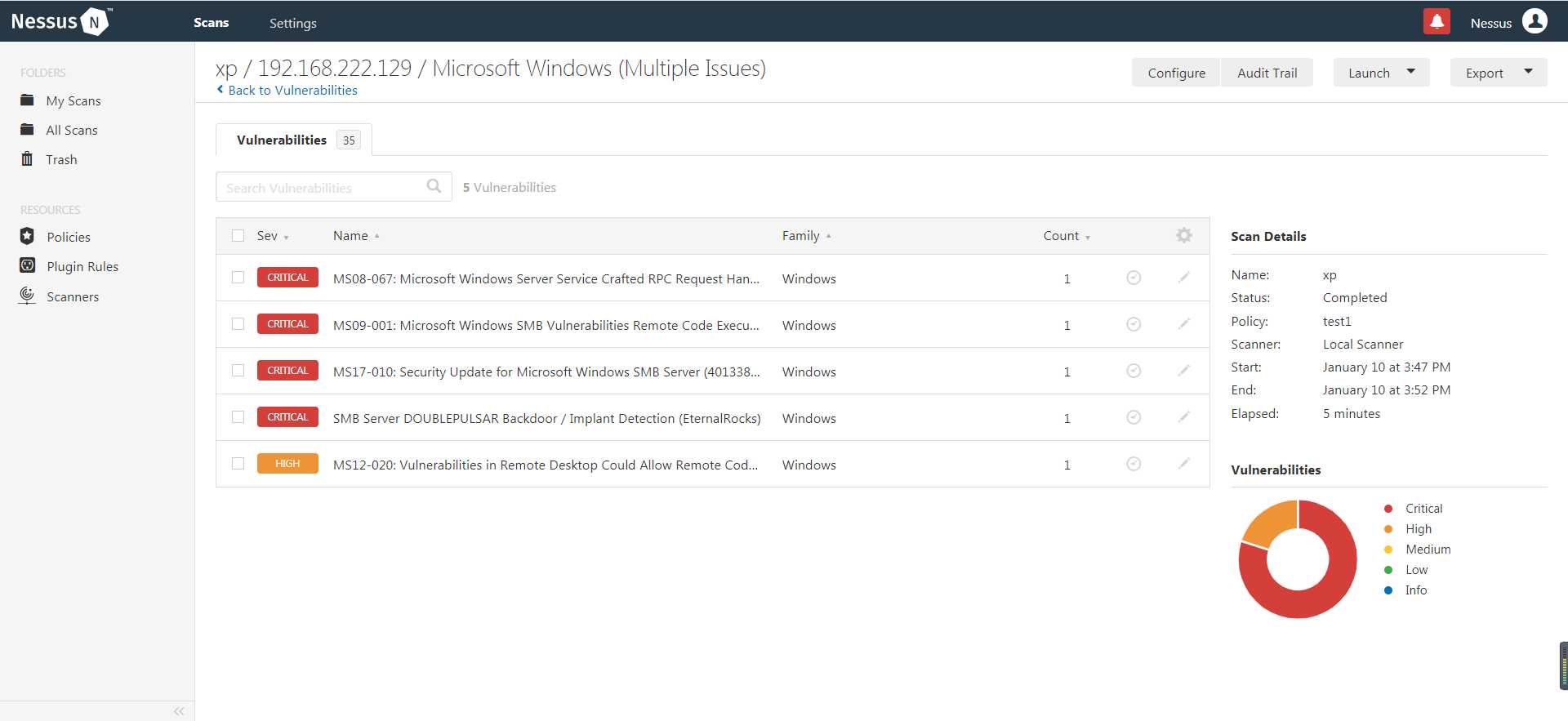Click the Critical legend red dot
The height and width of the screenshot is (721, 1568).
point(1388,509)
